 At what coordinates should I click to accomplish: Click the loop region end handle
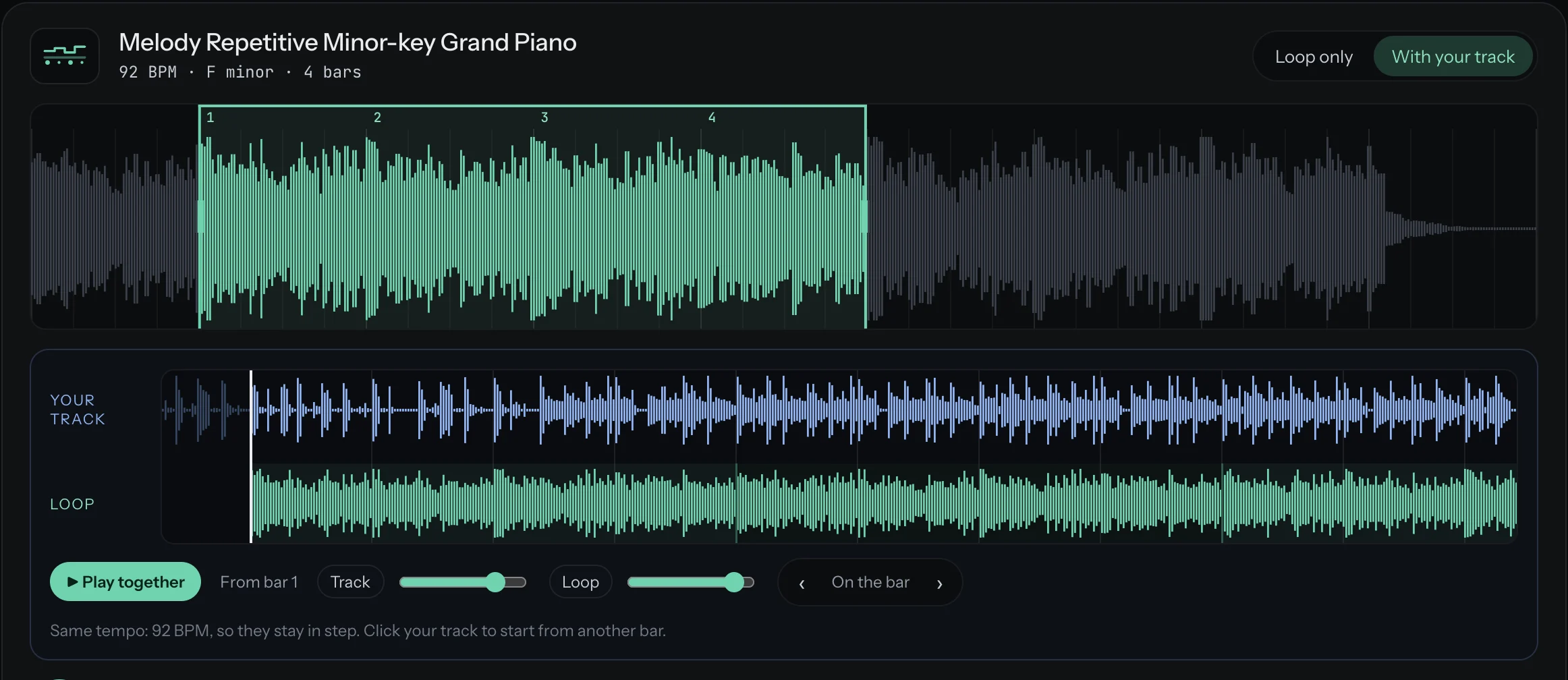coord(865,217)
